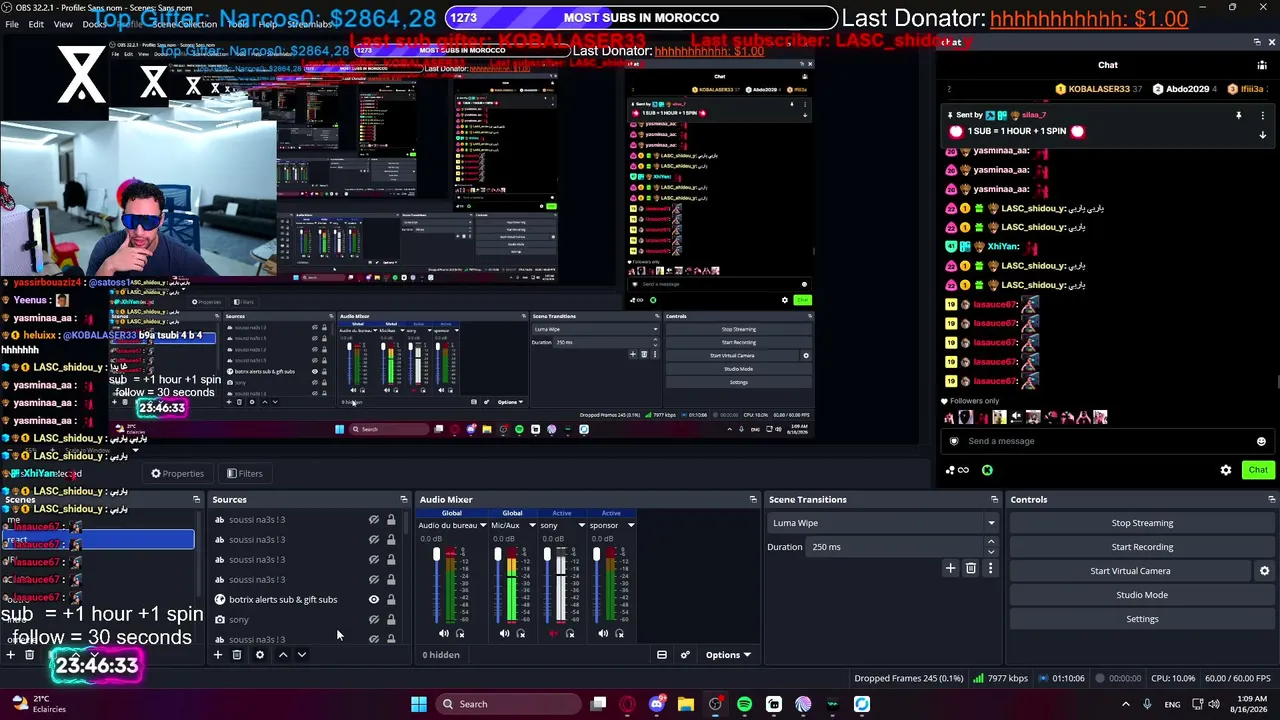Click audio monitoring icon for Audio du bureau
The image size is (1280, 720).
(x=460, y=634)
